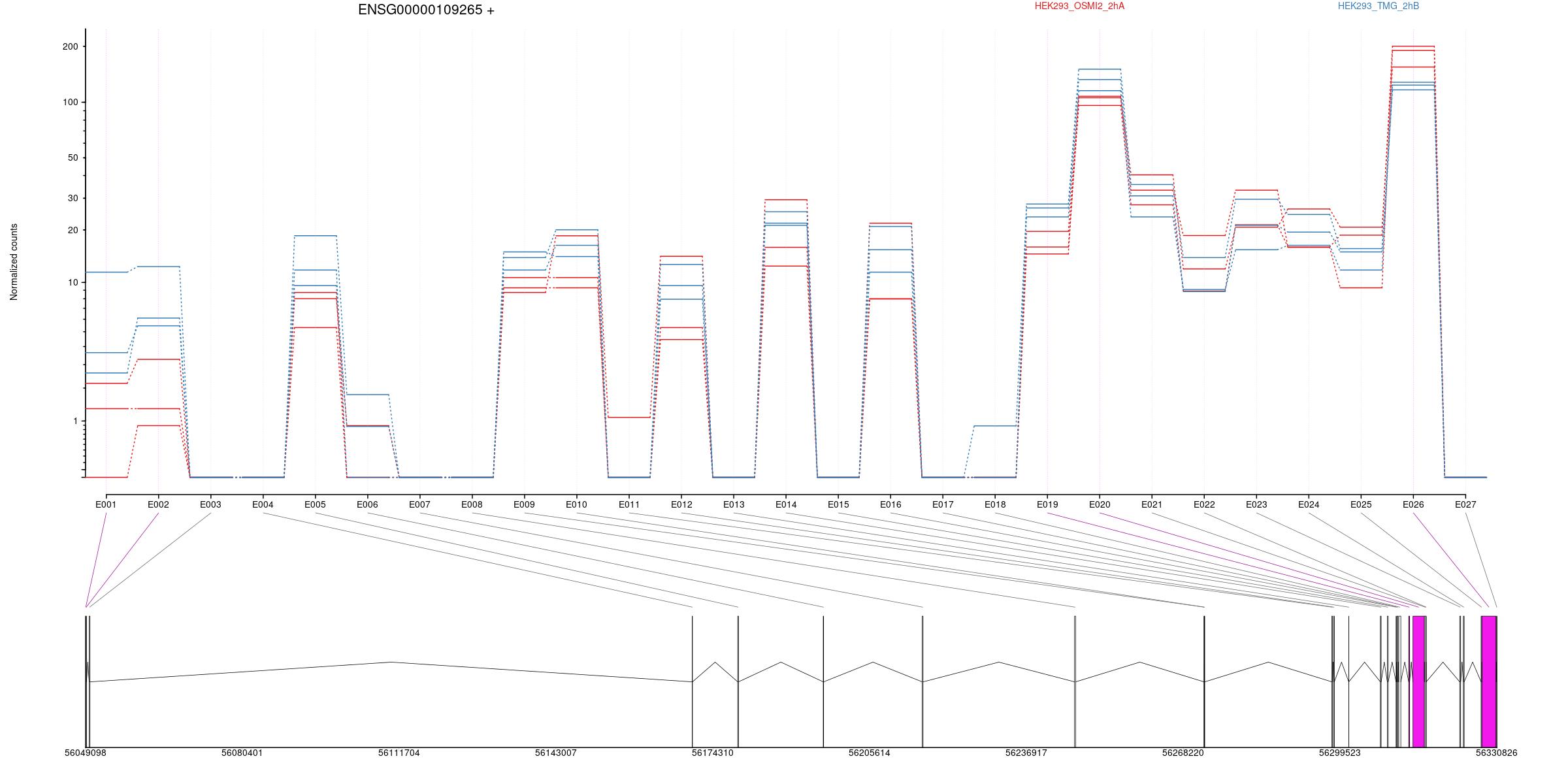Click exon label E024
This screenshot has height=784, width=1568.
[x=1309, y=504]
